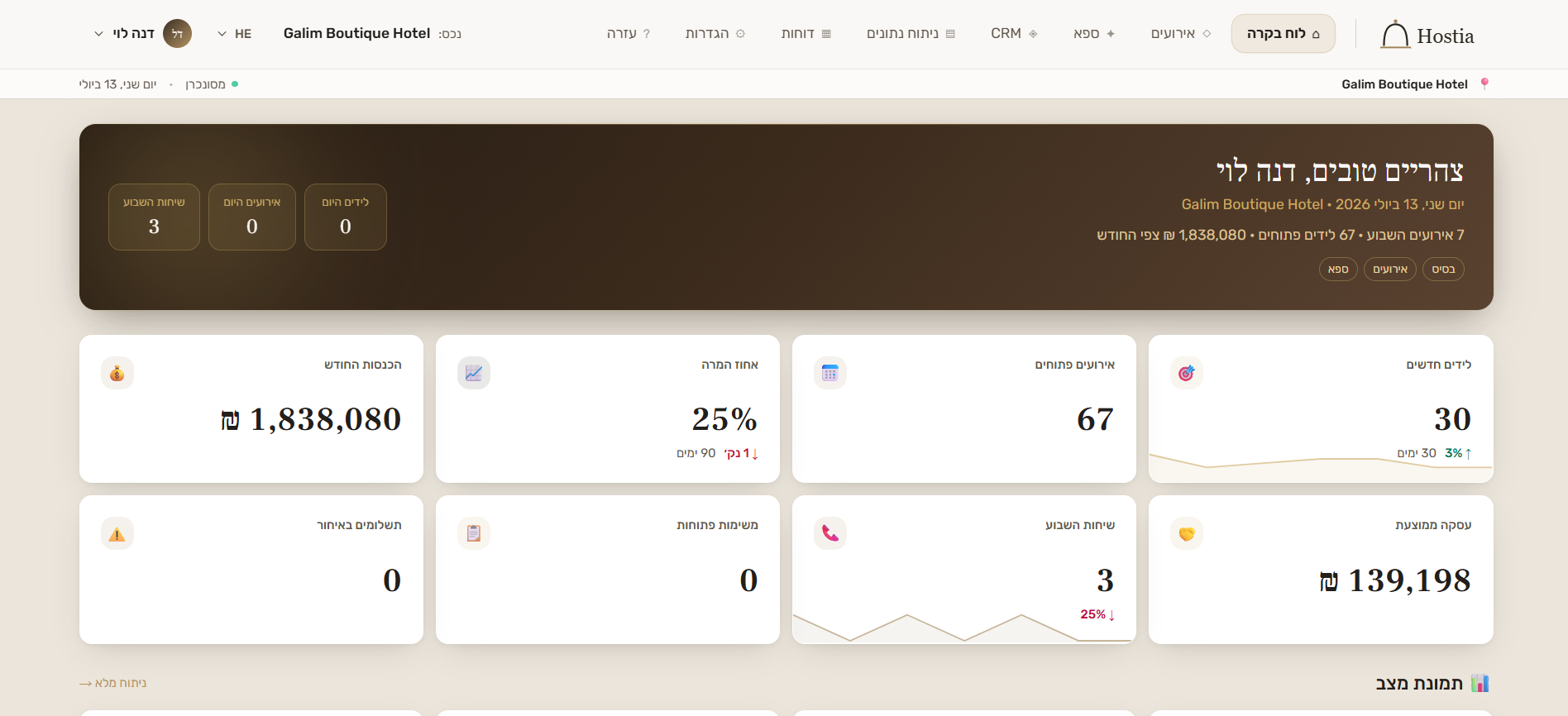
Task: Click the phone icon on שיחות השבוע card
Action: coord(830,533)
